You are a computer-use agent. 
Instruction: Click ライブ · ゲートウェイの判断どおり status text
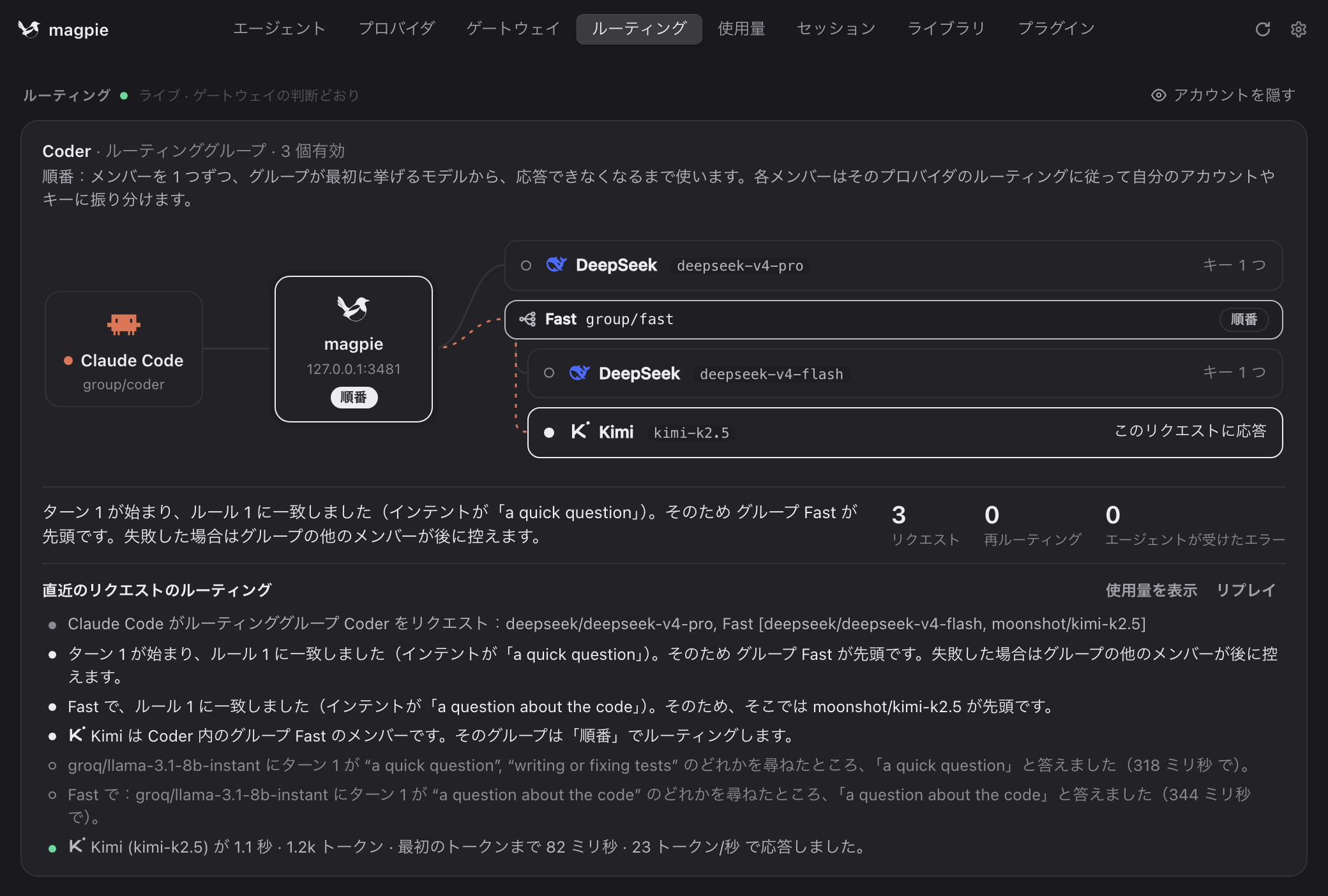[x=250, y=96]
